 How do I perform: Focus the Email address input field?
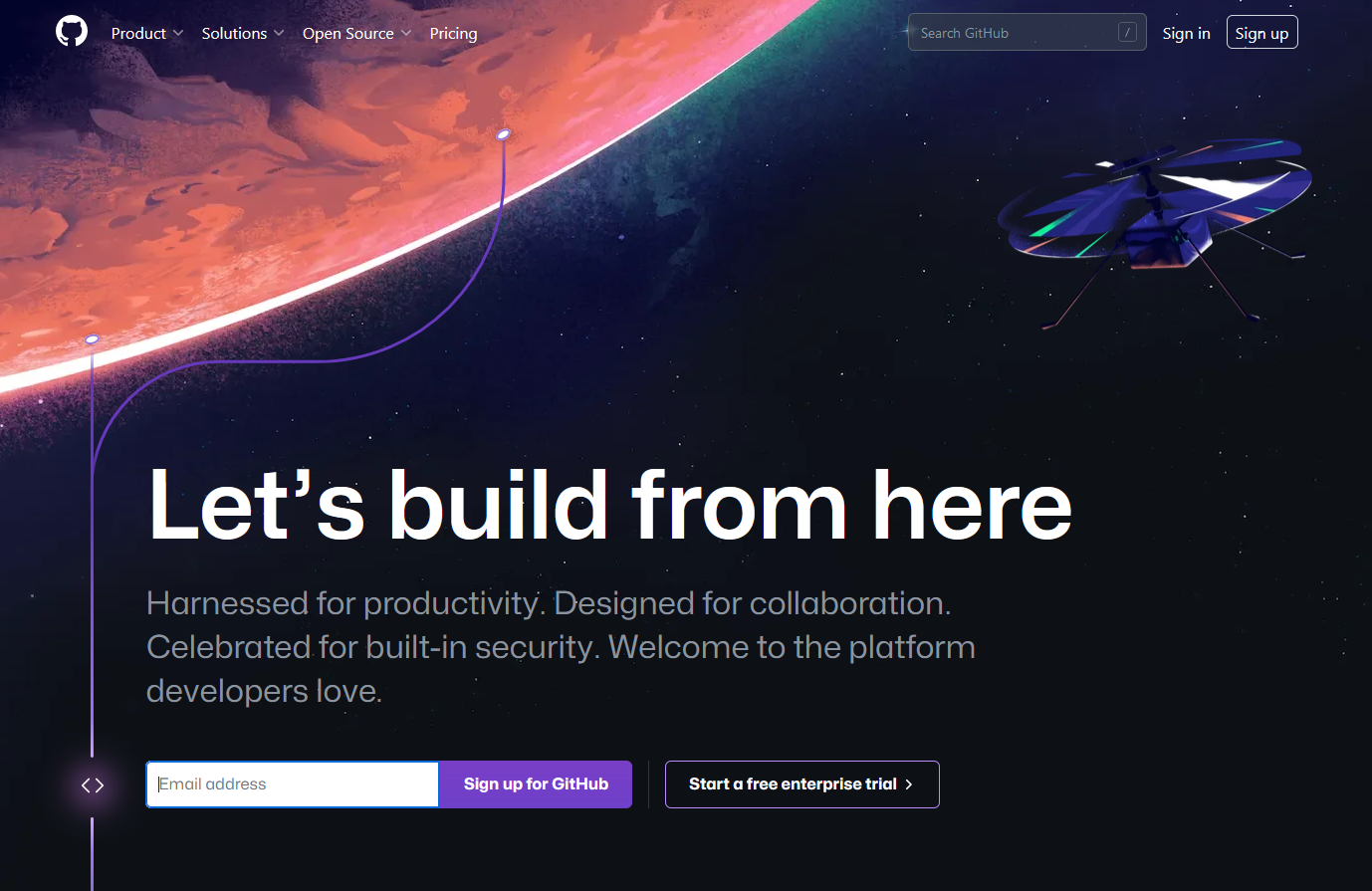293,784
